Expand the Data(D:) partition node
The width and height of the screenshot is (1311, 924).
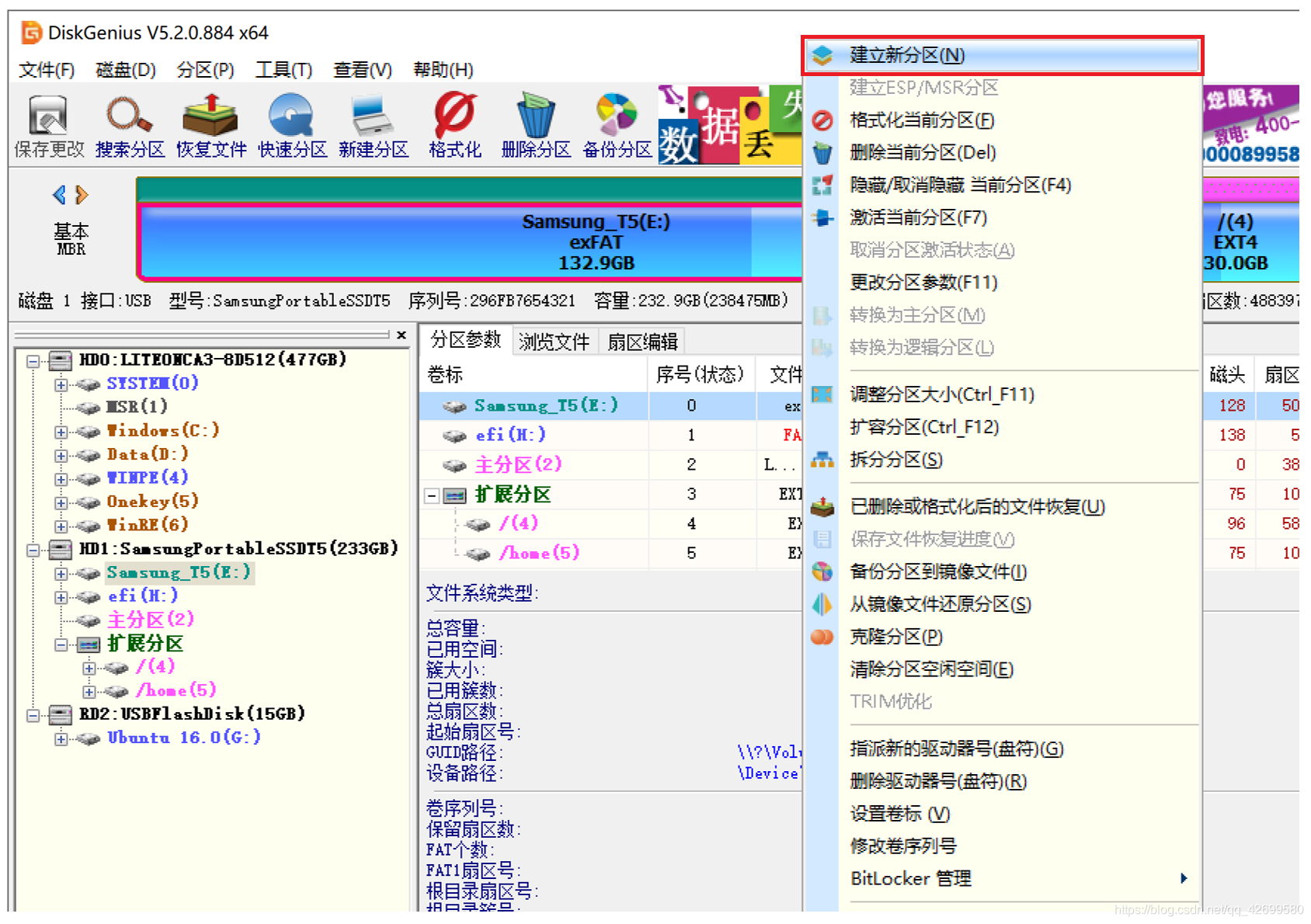coord(61,455)
